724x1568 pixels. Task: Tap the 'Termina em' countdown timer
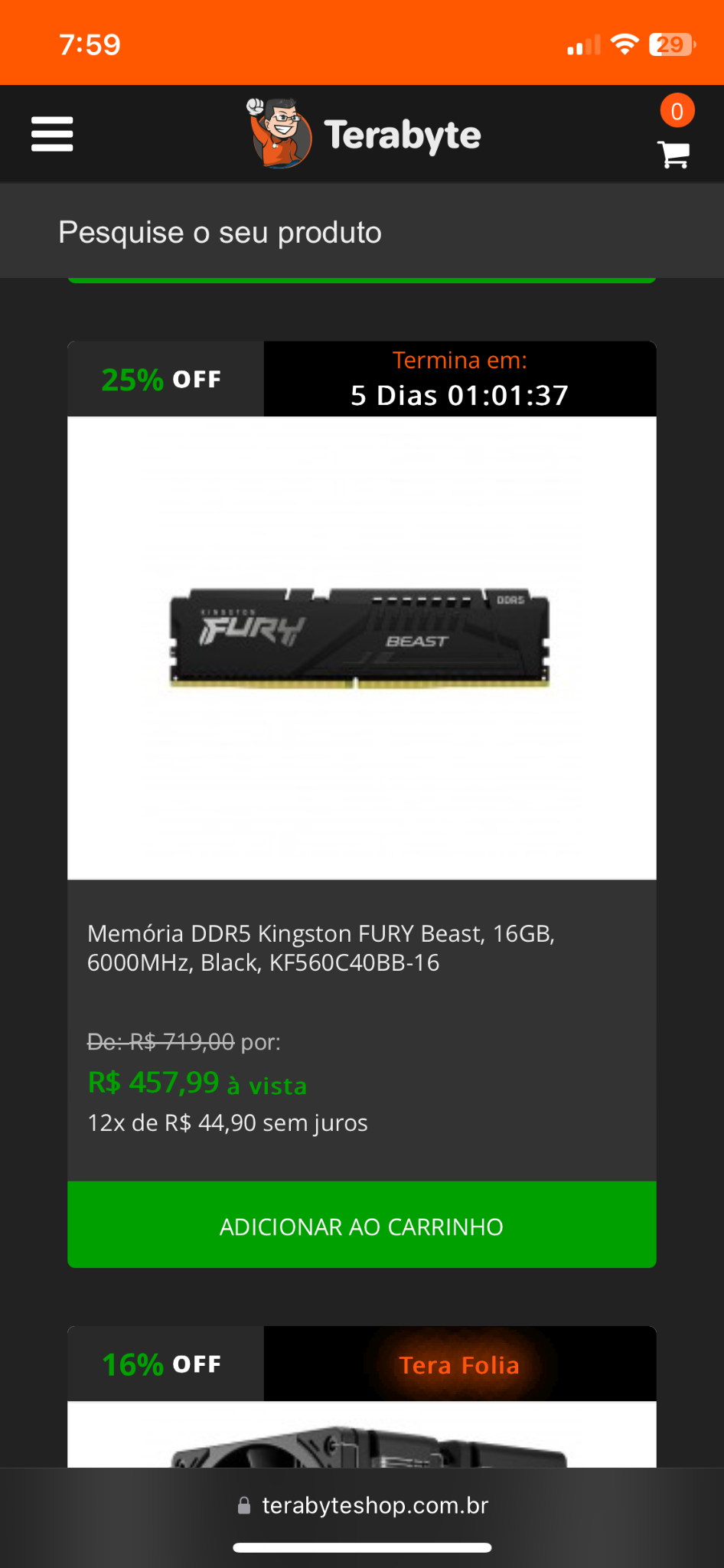pyautogui.click(x=460, y=379)
